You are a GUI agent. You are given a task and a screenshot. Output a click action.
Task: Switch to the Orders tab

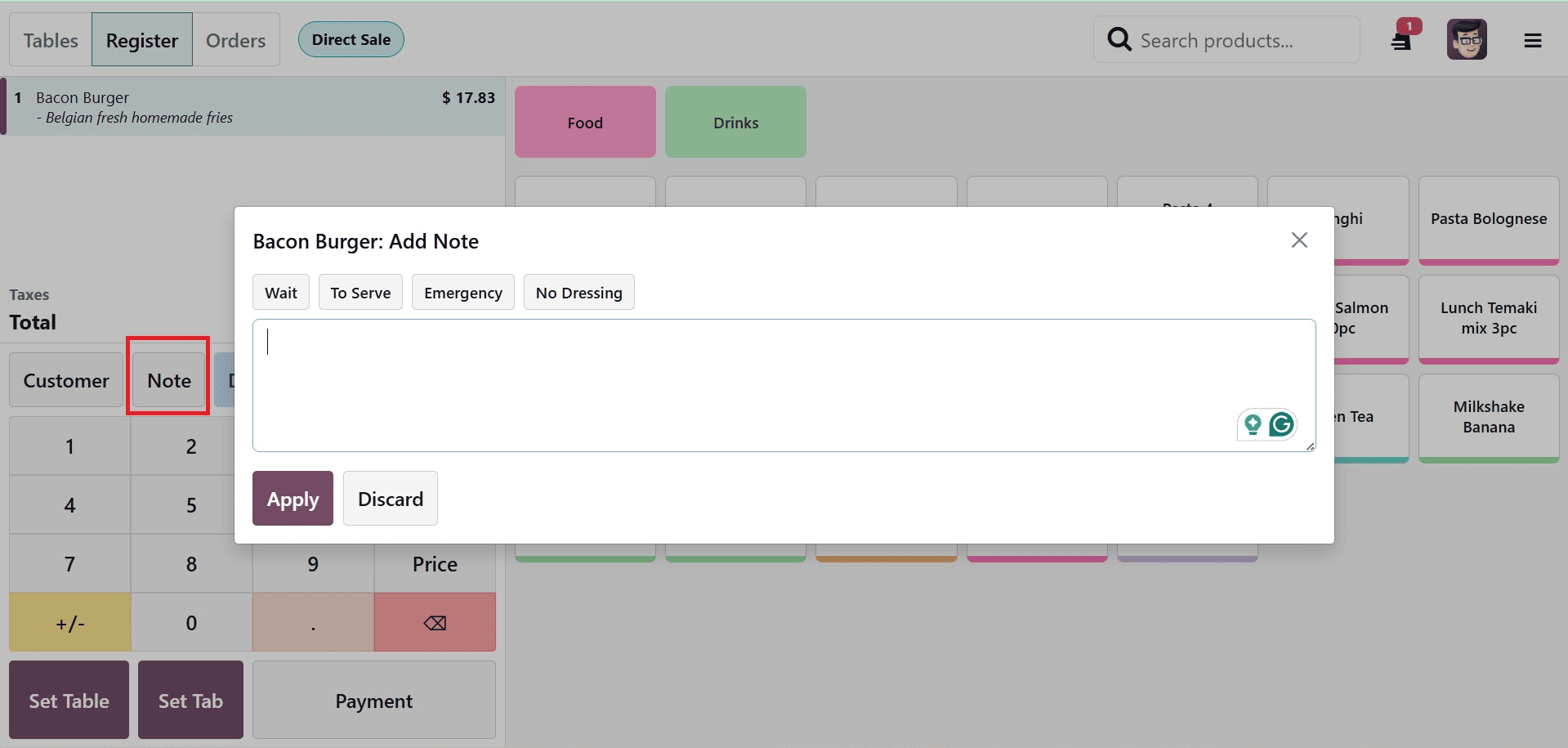coord(235,39)
